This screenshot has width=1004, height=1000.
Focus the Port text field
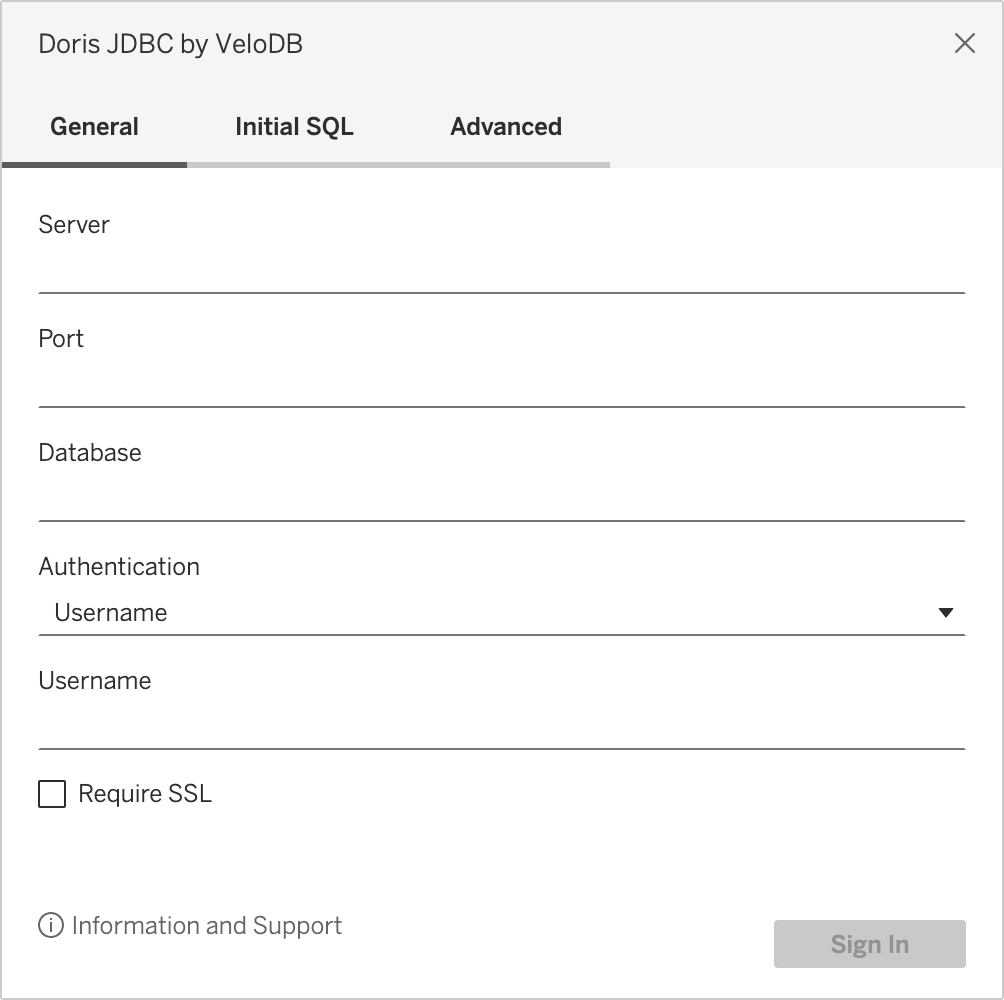(x=500, y=384)
